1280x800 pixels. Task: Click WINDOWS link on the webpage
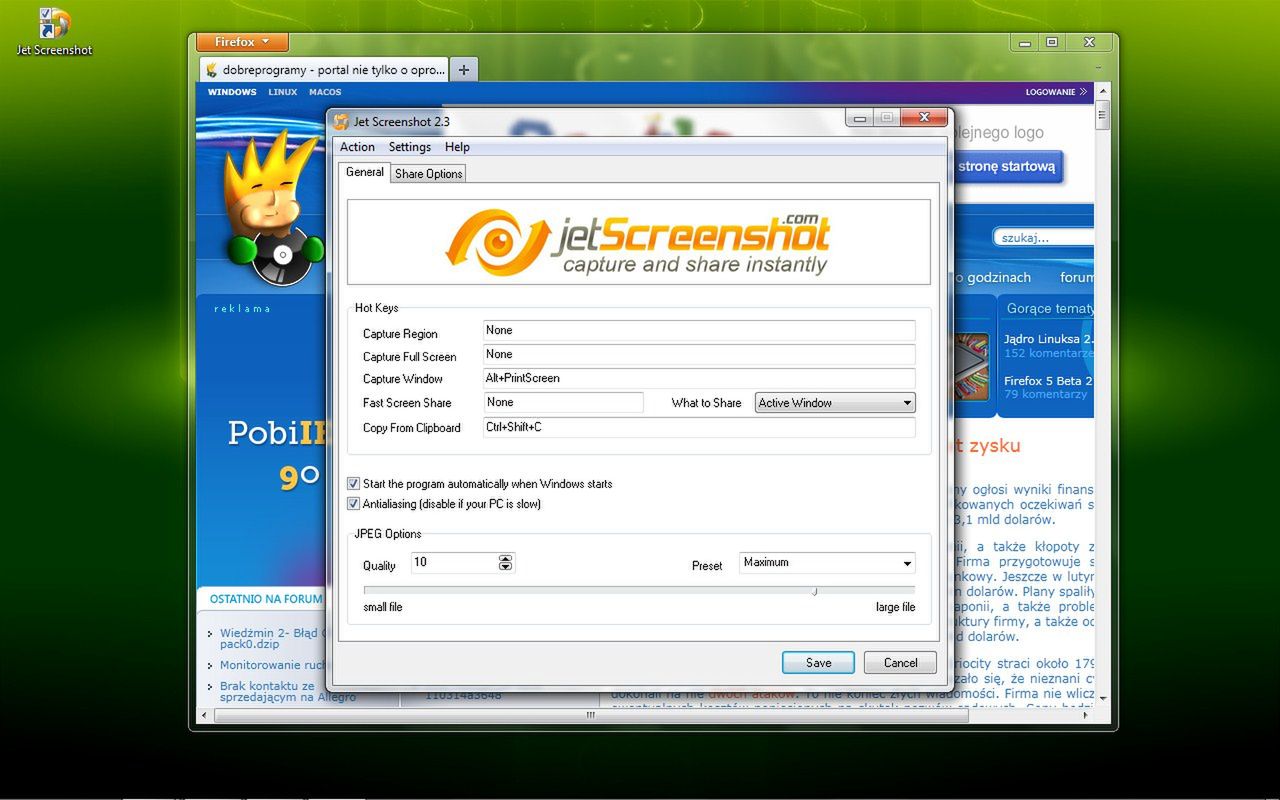(232, 92)
